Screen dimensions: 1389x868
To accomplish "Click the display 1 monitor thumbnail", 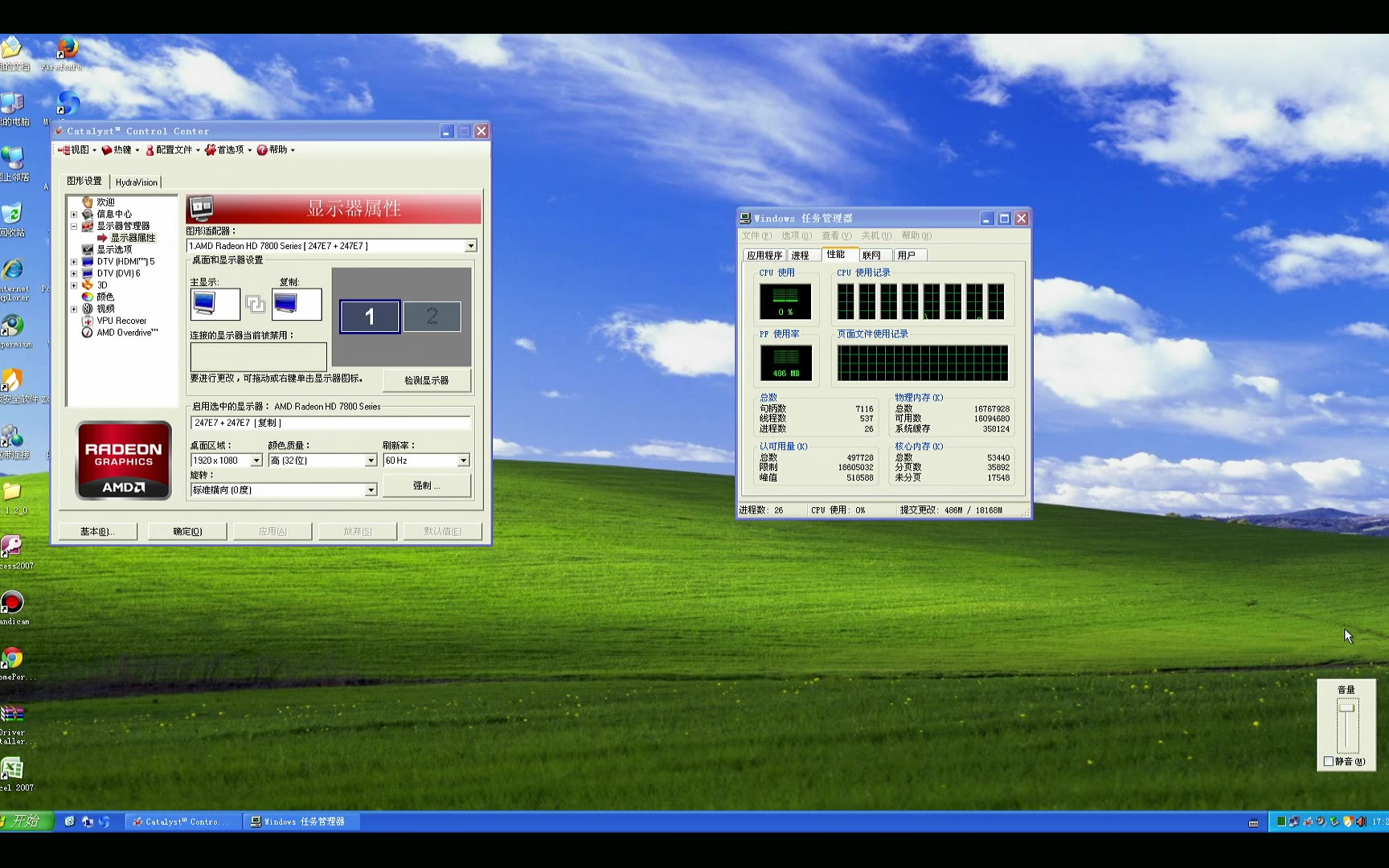I will click(370, 317).
